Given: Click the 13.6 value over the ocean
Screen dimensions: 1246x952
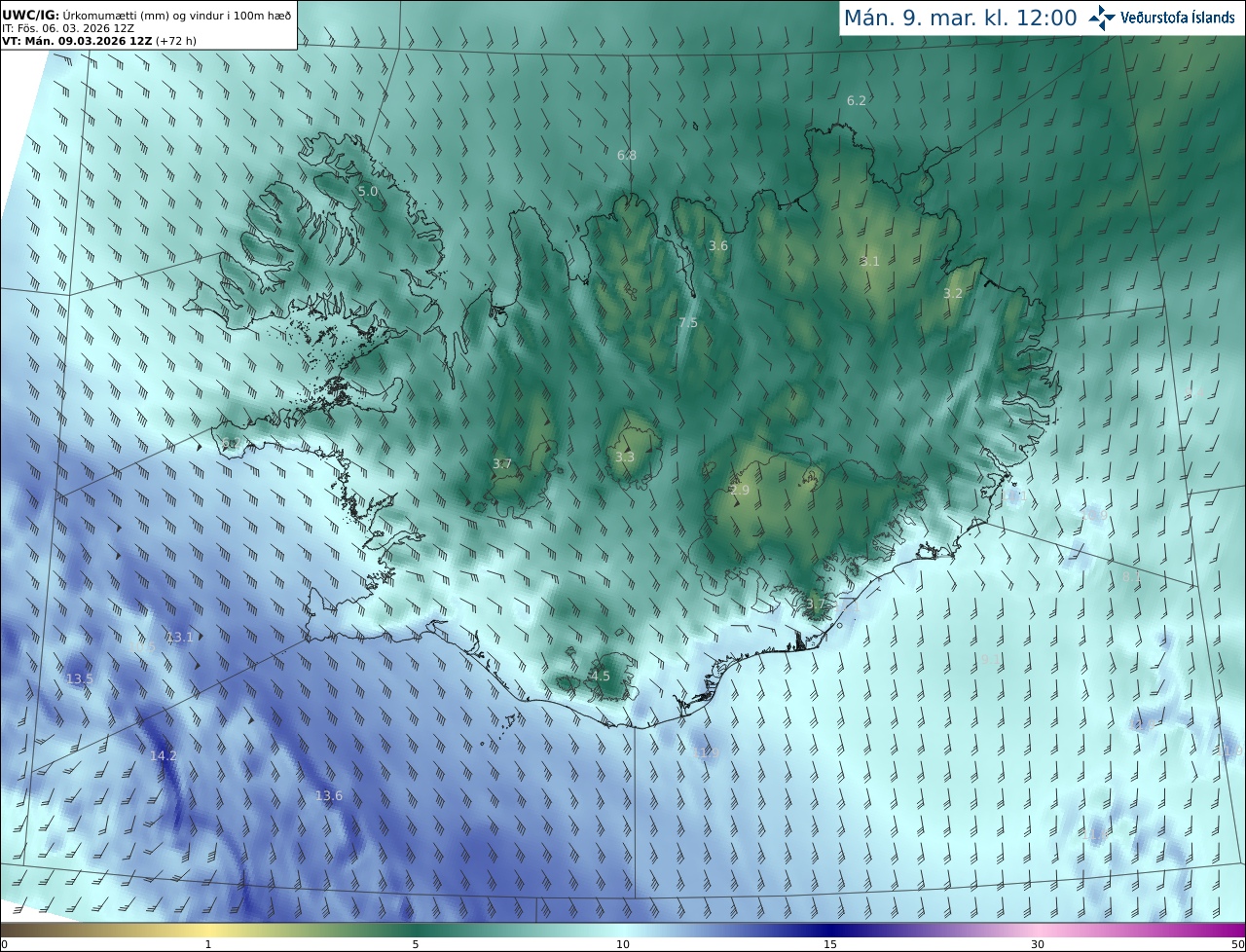Looking at the screenshot, I should 329,795.
